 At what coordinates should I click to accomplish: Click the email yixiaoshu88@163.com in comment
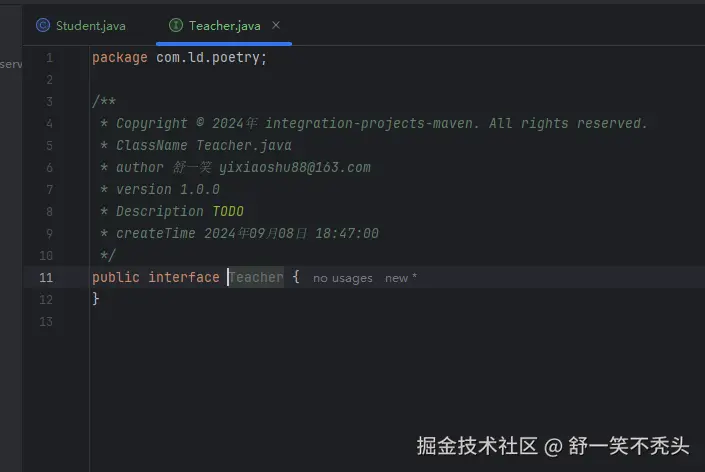(x=294, y=168)
